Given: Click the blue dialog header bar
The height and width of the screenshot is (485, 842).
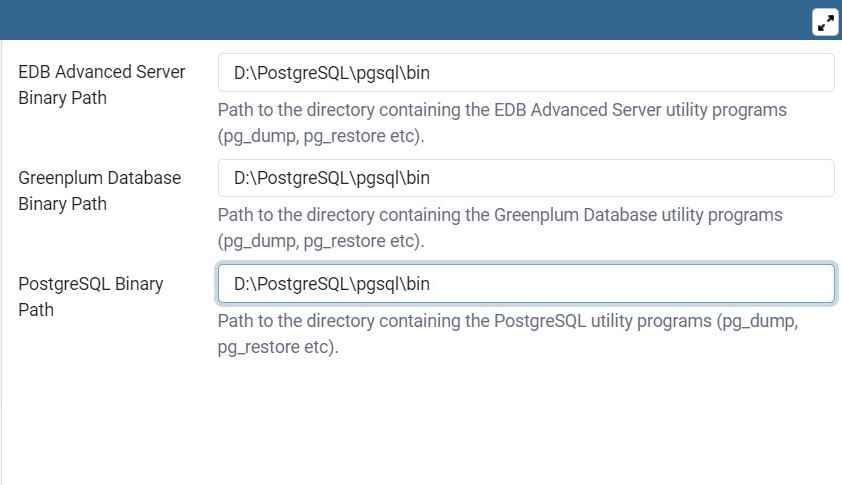Looking at the screenshot, I should pos(400,20).
